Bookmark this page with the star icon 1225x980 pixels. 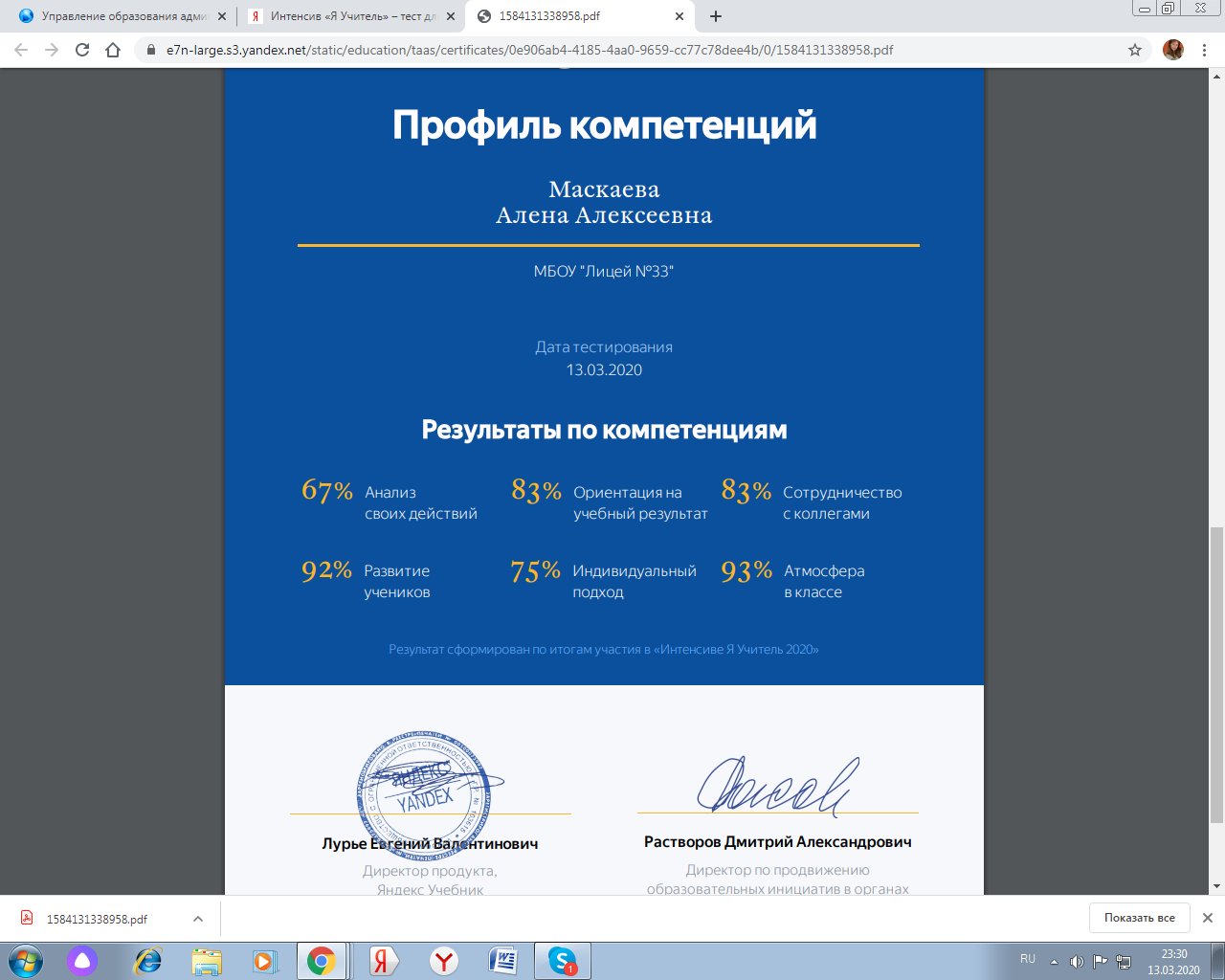(1135, 50)
